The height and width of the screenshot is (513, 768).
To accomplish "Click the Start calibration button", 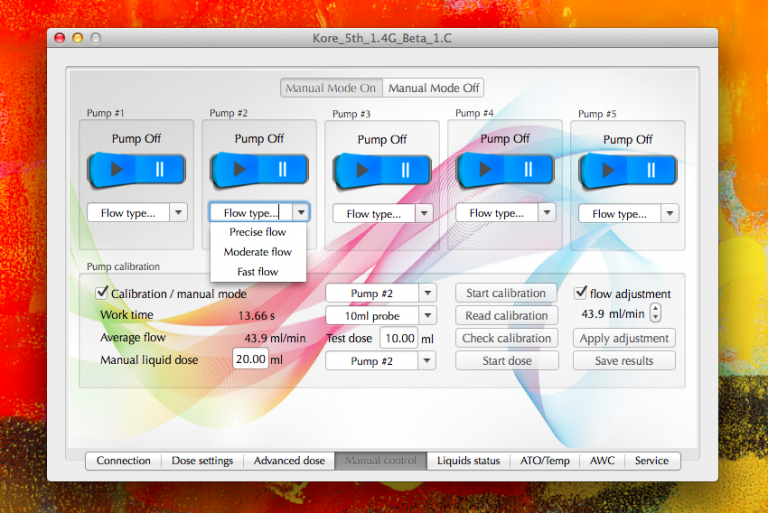I will pos(506,293).
